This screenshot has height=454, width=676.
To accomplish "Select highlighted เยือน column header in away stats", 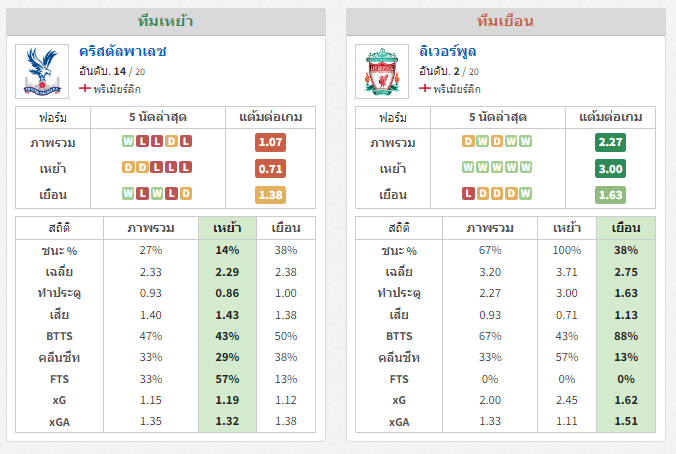I will (626, 228).
